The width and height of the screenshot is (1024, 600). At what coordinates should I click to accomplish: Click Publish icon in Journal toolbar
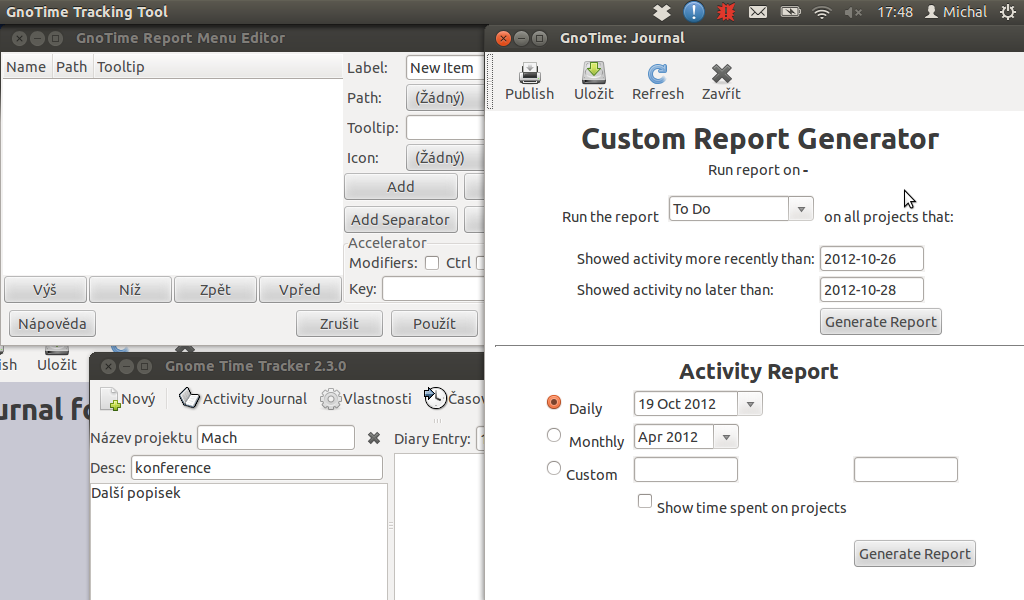click(529, 82)
